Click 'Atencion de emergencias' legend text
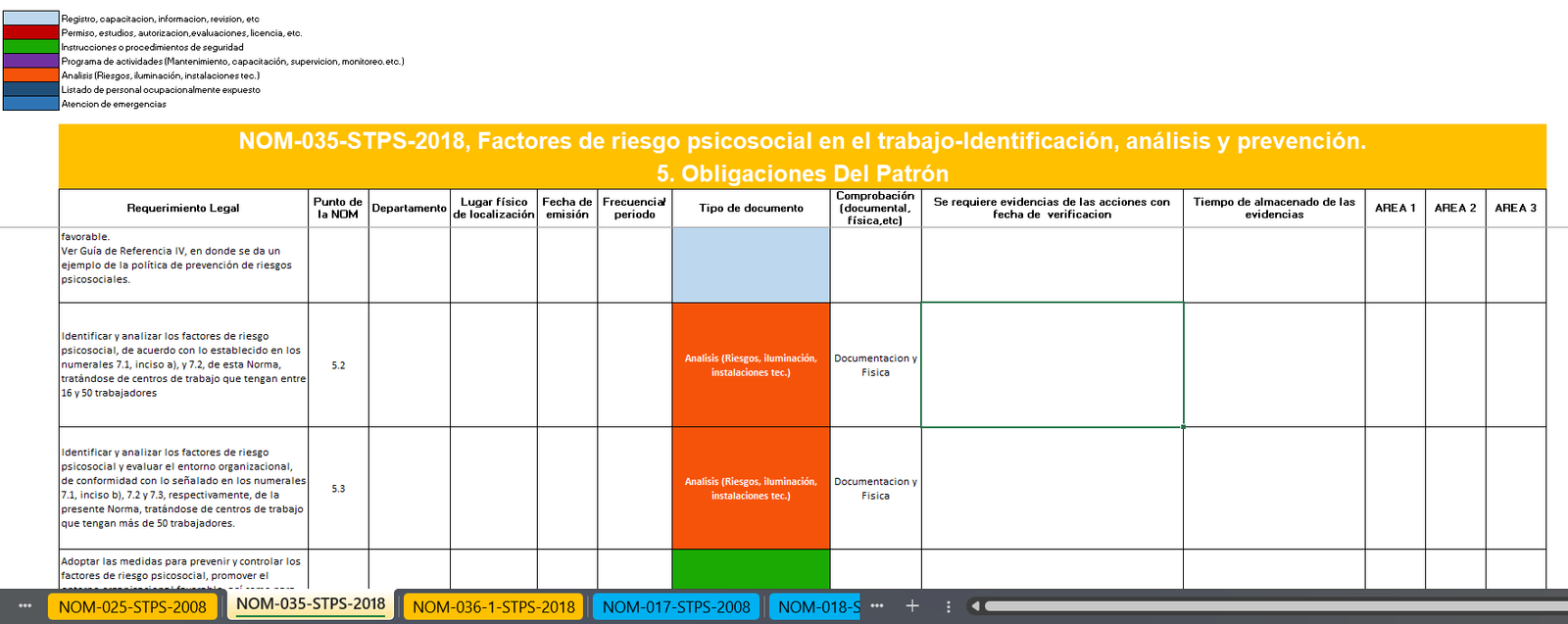The width and height of the screenshot is (1568, 624). coord(114,104)
